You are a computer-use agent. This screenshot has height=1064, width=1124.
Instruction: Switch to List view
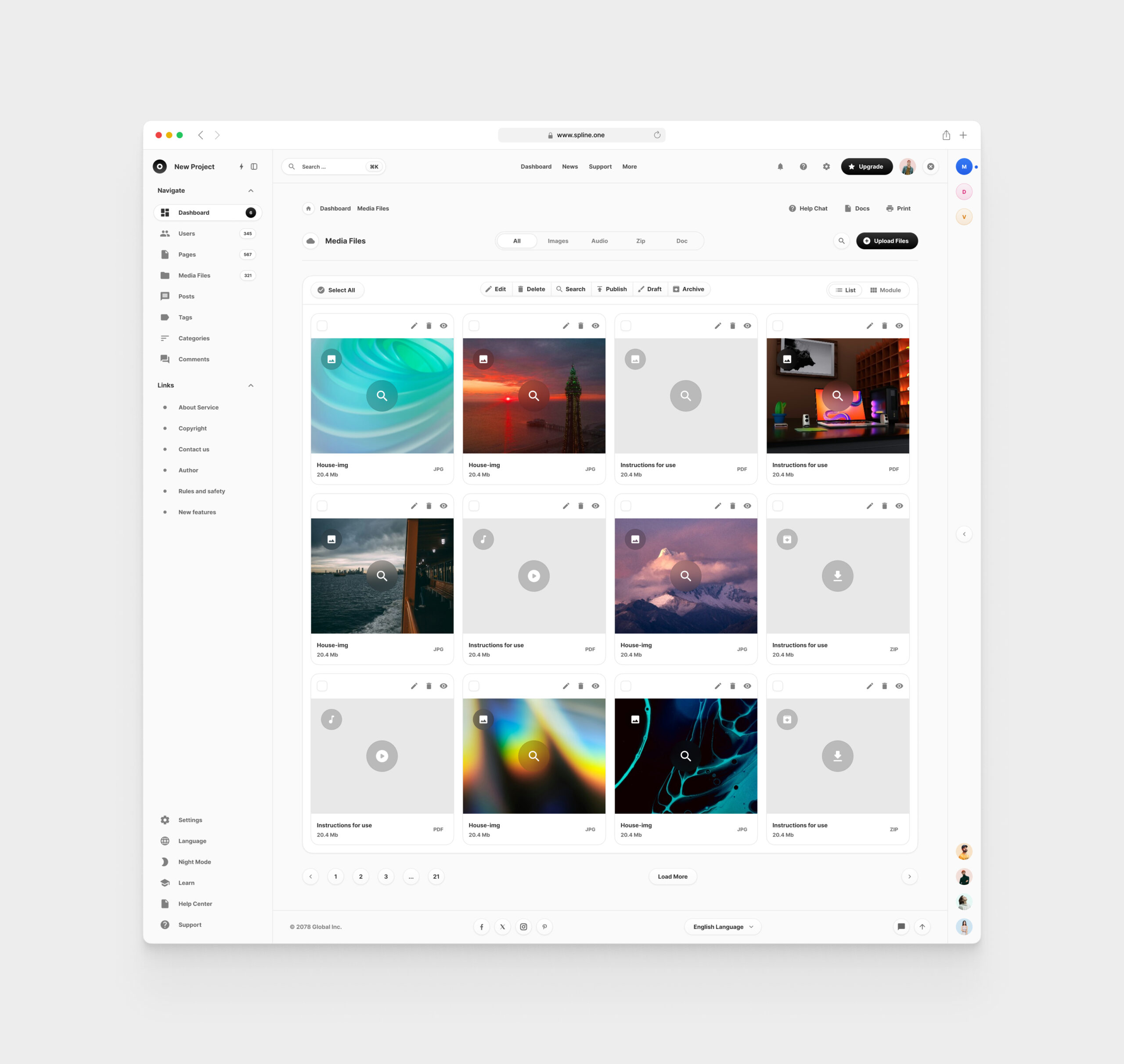coord(845,290)
